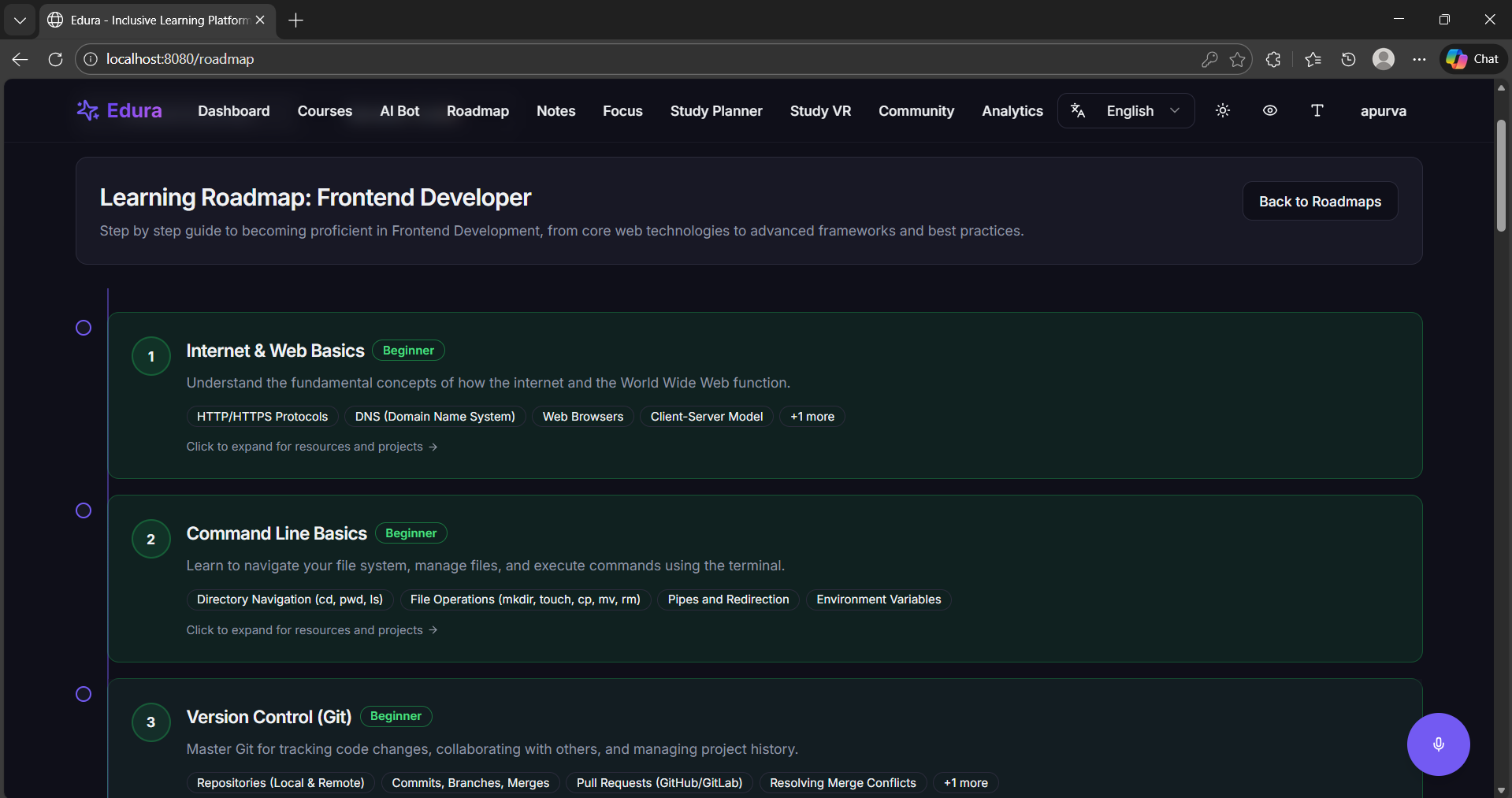Image resolution: width=1512 pixels, height=798 pixels.
Task: Activate the purple microphone voice button
Action: tap(1439, 744)
